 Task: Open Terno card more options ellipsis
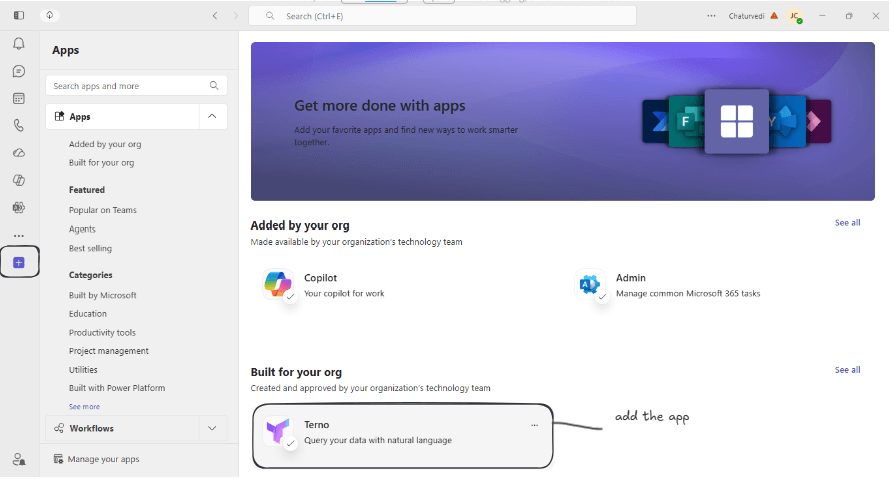pyautogui.click(x=534, y=425)
